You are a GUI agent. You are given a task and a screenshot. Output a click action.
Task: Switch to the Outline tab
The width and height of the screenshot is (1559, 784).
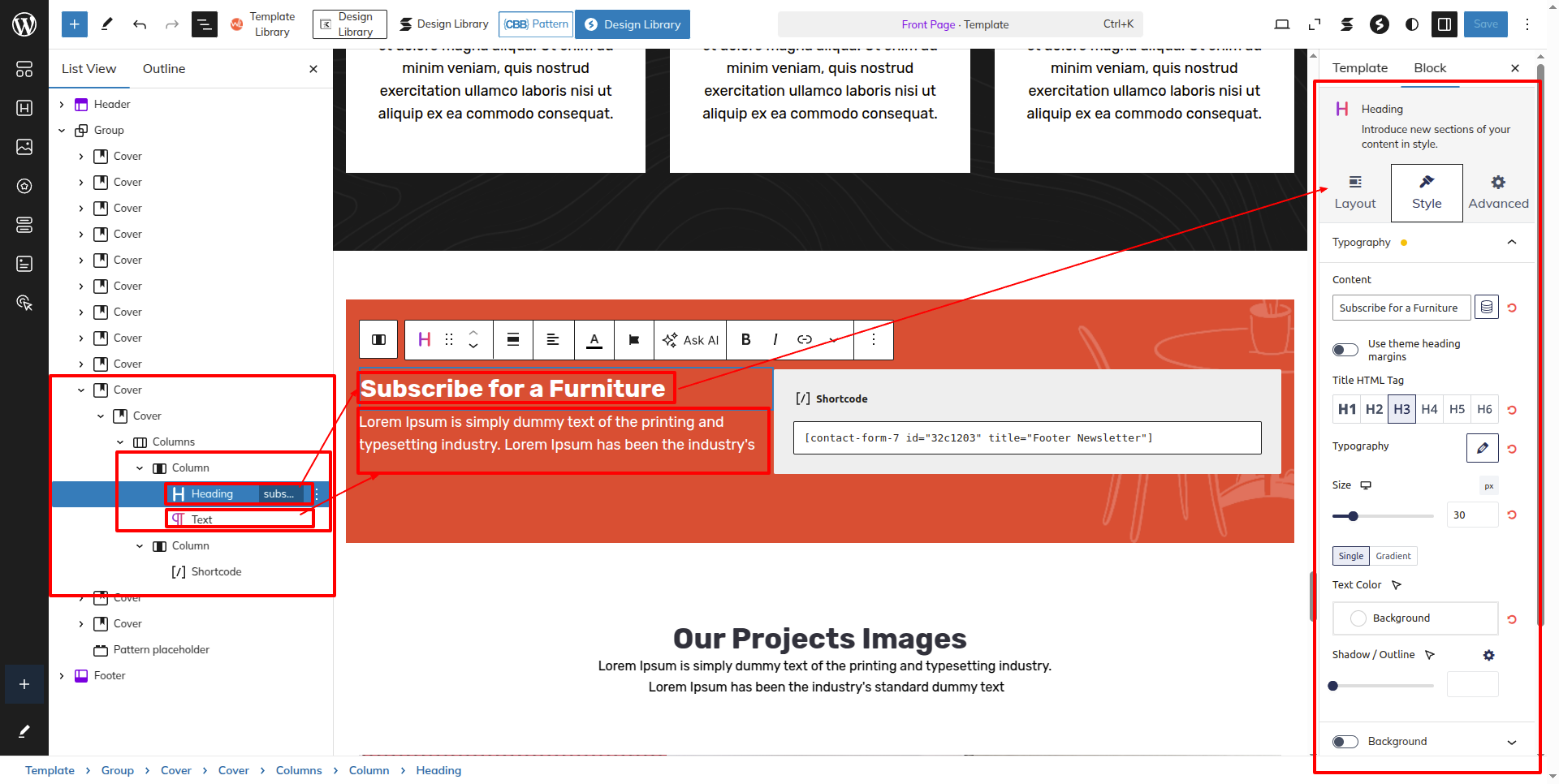[x=164, y=69]
